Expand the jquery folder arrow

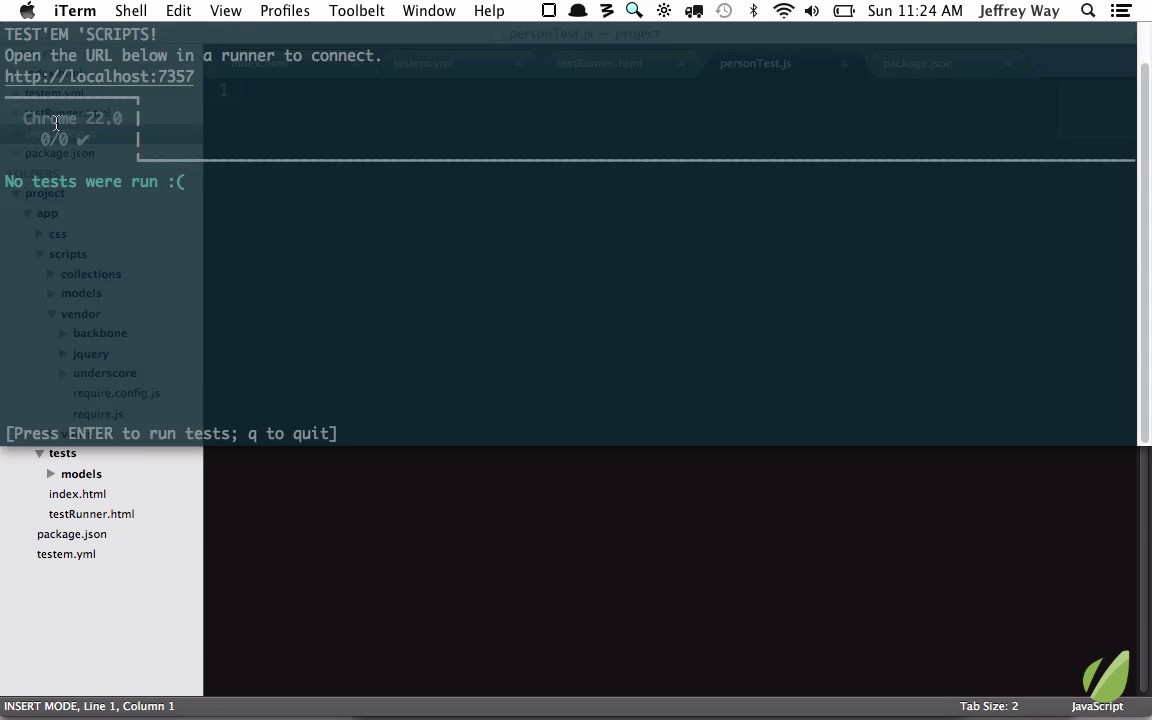[63, 353]
